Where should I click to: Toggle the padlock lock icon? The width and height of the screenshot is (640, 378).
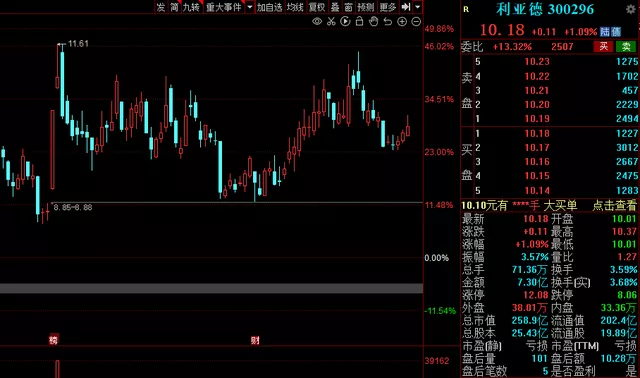(x=359, y=21)
